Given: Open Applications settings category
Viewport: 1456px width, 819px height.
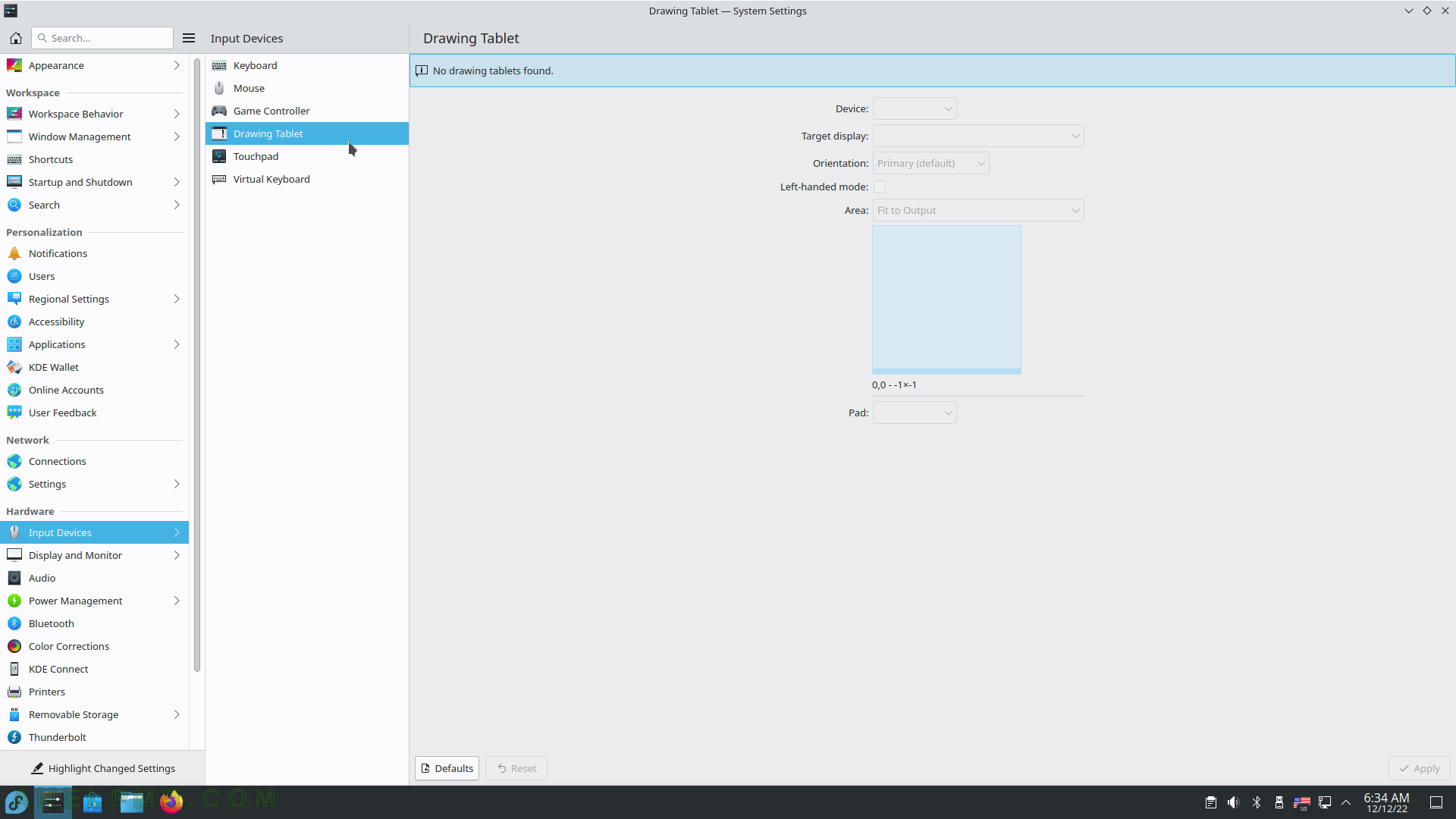Looking at the screenshot, I should click(94, 344).
